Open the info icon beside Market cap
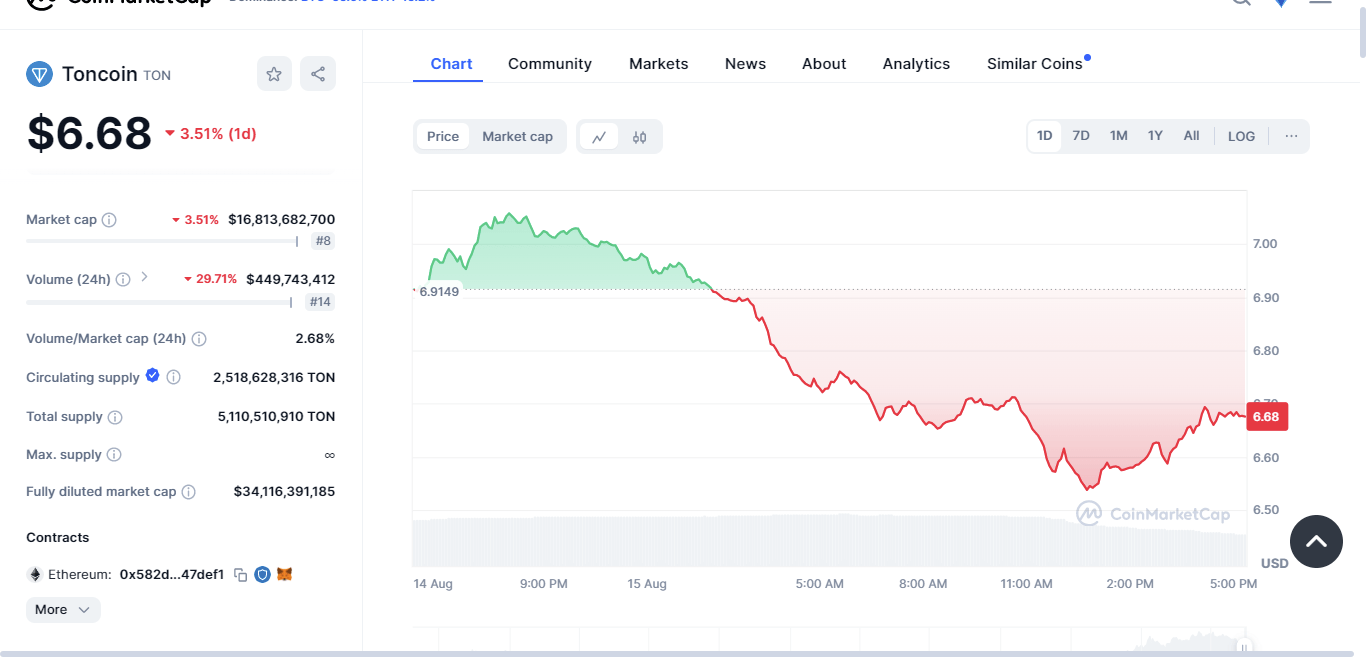1366x657 pixels. click(109, 220)
